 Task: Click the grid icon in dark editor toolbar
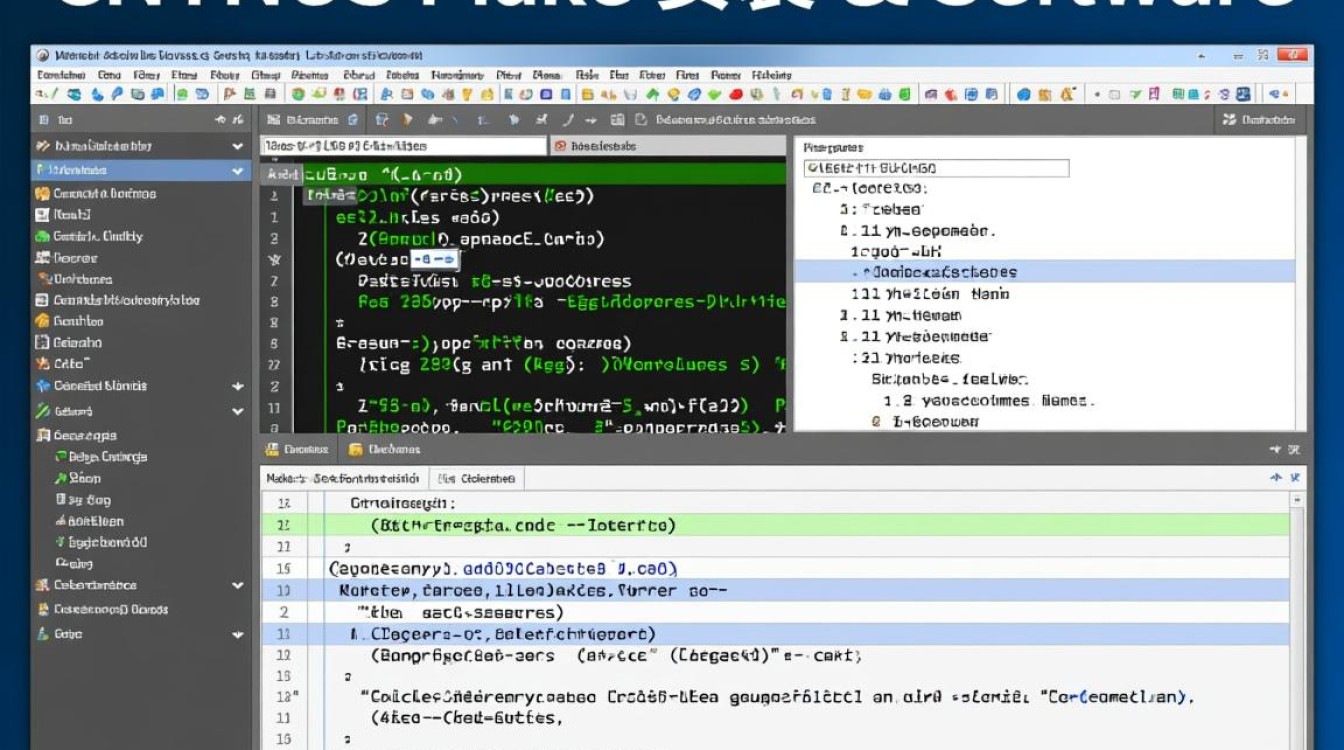[617, 120]
